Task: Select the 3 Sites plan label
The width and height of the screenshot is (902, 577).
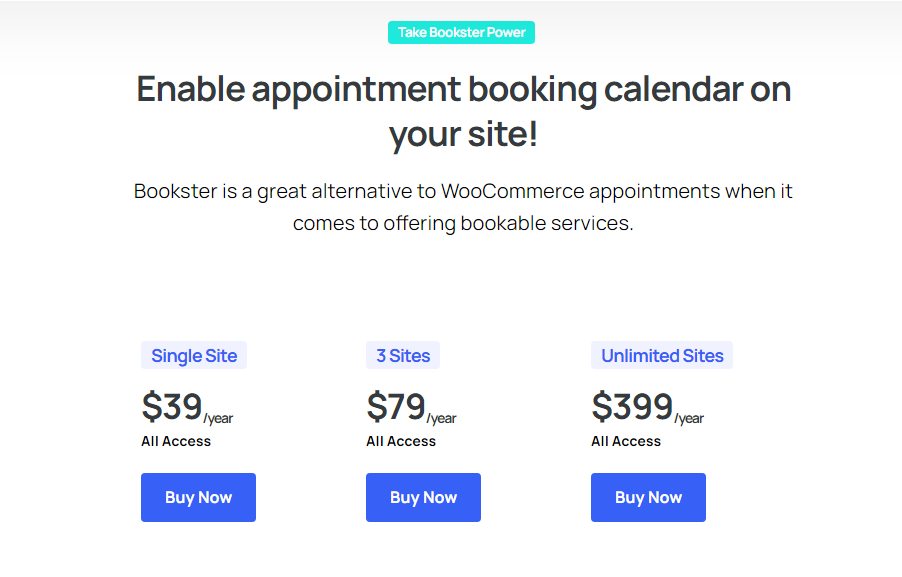Action: (403, 356)
